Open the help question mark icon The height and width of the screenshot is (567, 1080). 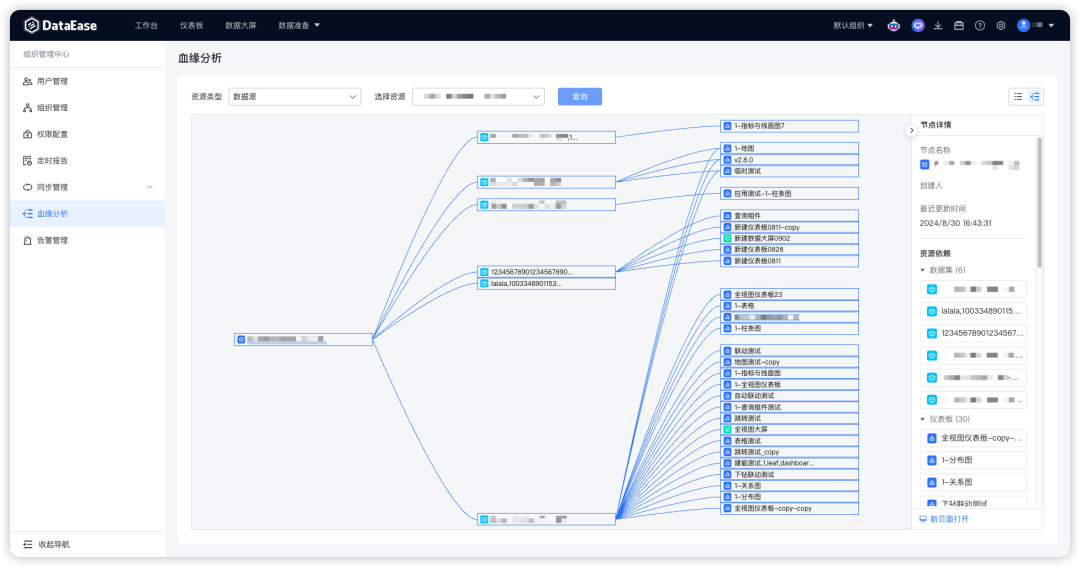(980, 25)
